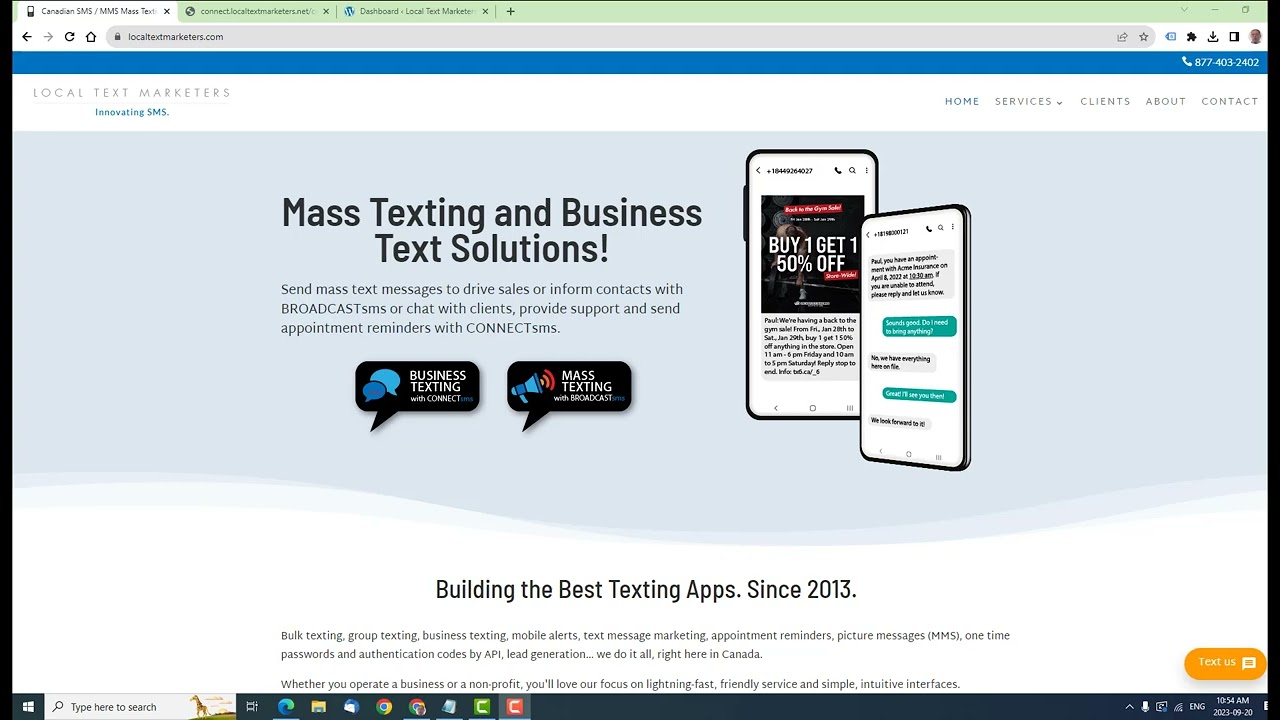Viewport: 1280px width, 720px height.
Task: Open a new browser tab
Action: [511, 11]
